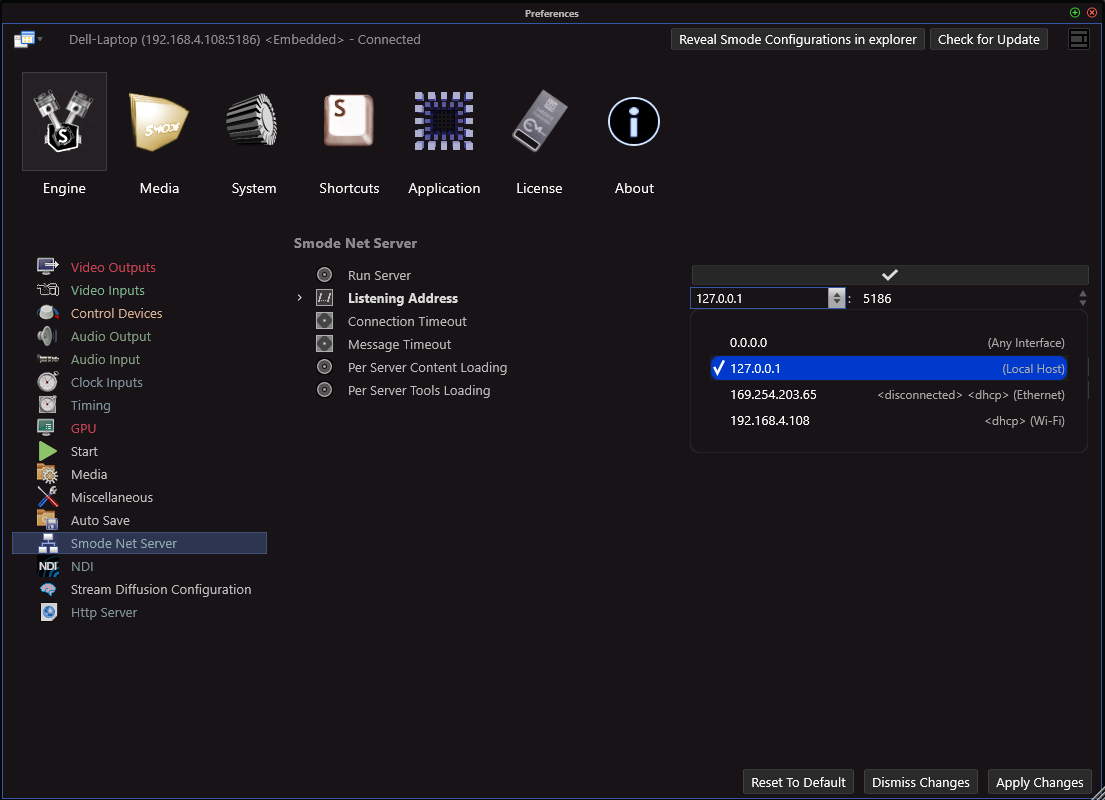Click the Apply Changes button
1105x800 pixels.
pos(1039,782)
